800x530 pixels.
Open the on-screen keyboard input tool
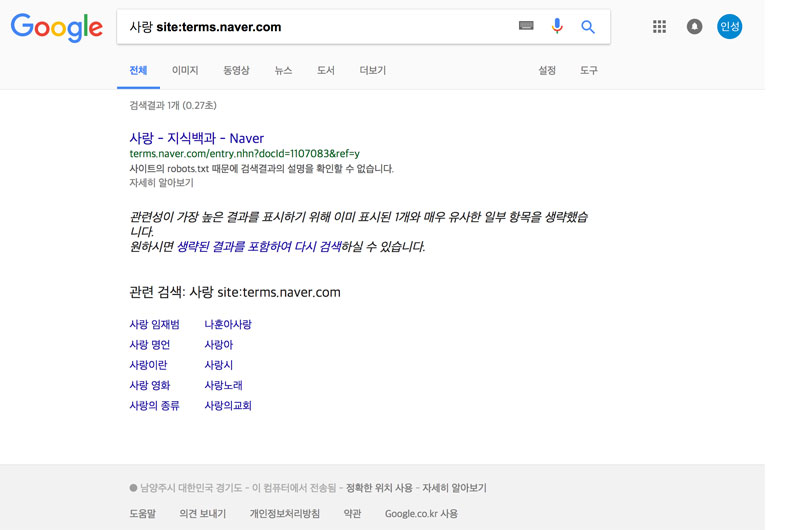coord(526,26)
